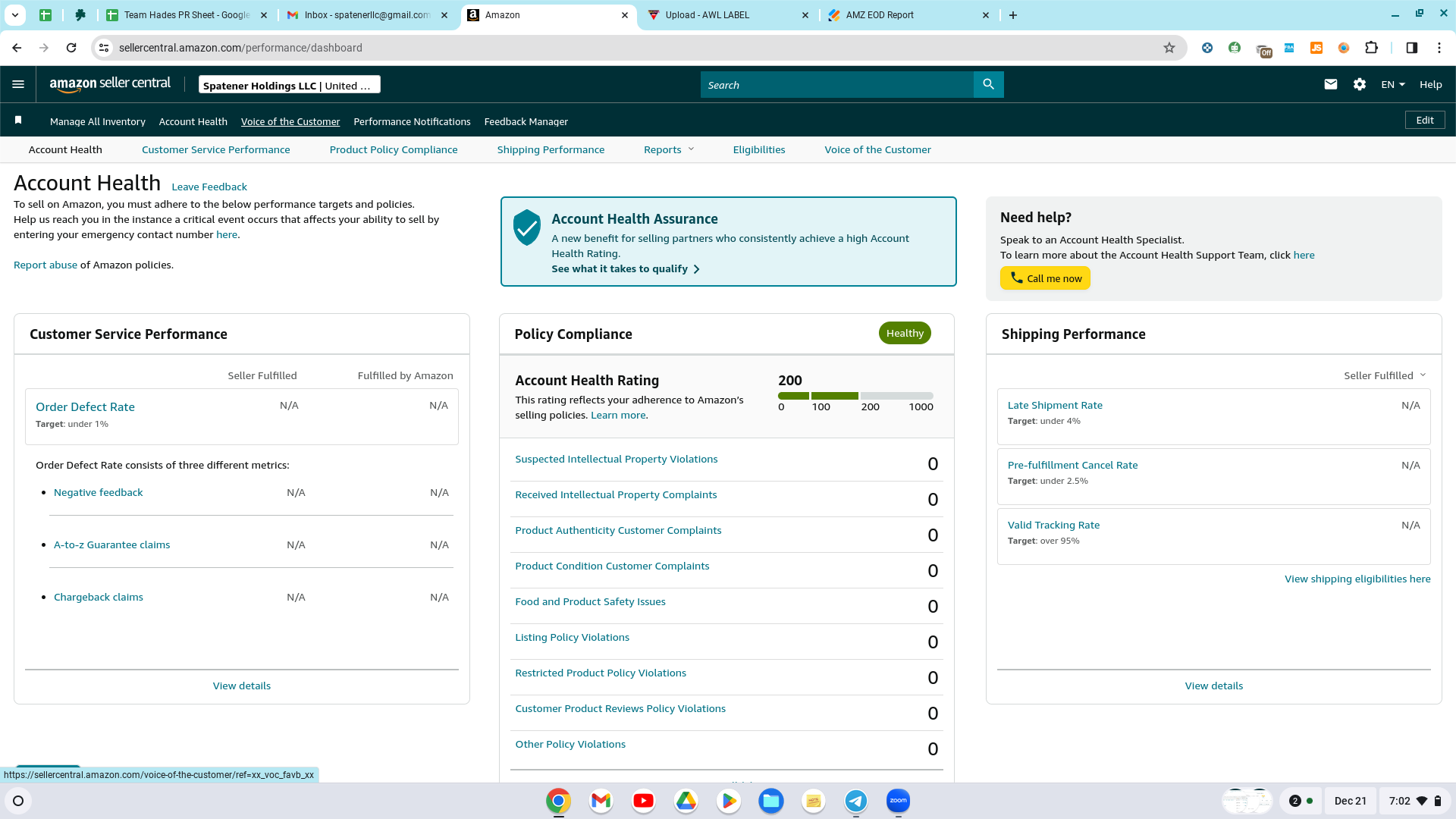The width and height of the screenshot is (1456, 819).
Task: Open the Dec 21 calendar in the shelf
Action: (x=1350, y=801)
